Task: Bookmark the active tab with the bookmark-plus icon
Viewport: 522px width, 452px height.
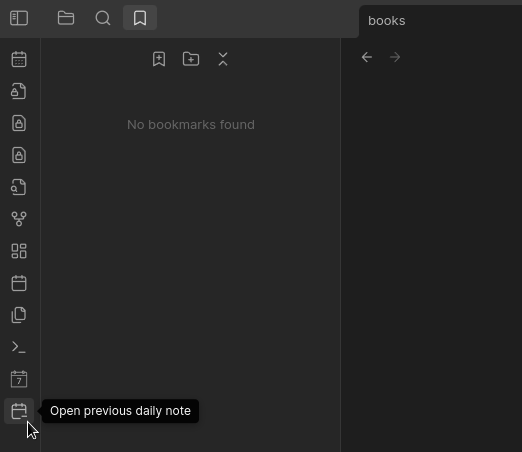Action: click(159, 59)
